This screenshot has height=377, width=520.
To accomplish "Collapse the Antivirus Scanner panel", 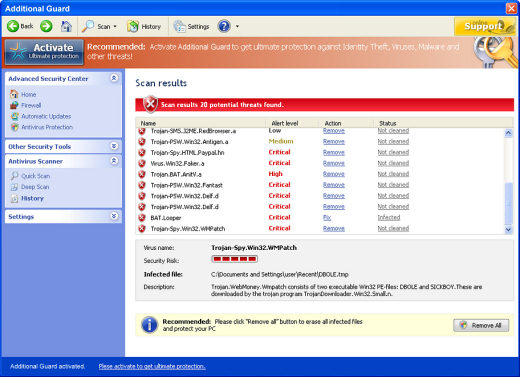I will point(114,161).
